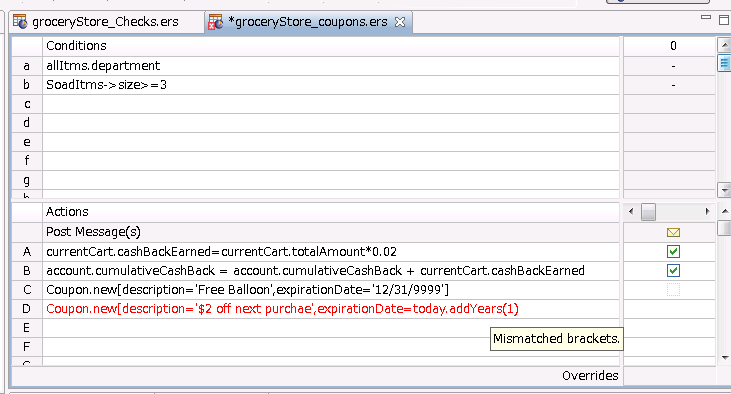This screenshot has width=731, height=394.
Task: Click empty condition row d cell
Action: point(331,123)
